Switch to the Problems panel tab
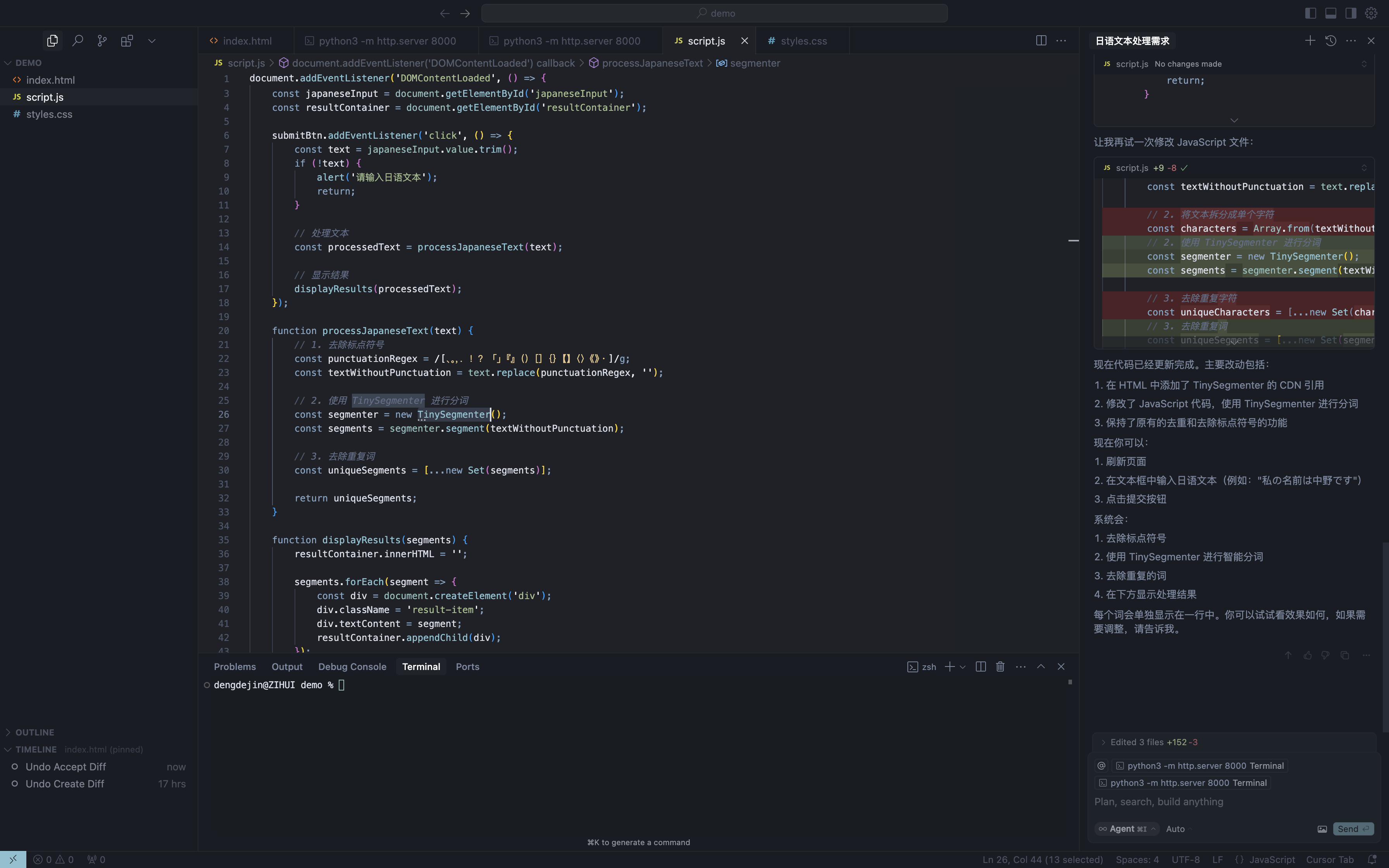The width and height of the screenshot is (1389, 868). 235,666
